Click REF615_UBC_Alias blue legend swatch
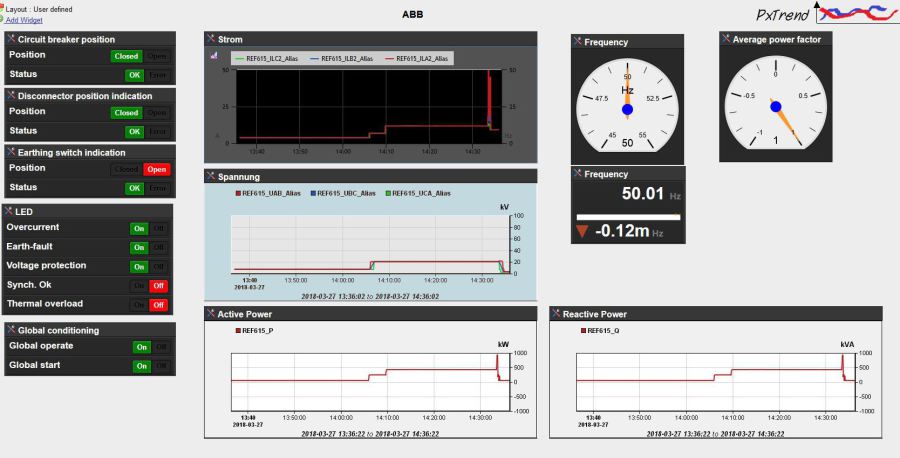900x458 pixels. pos(312,193)
